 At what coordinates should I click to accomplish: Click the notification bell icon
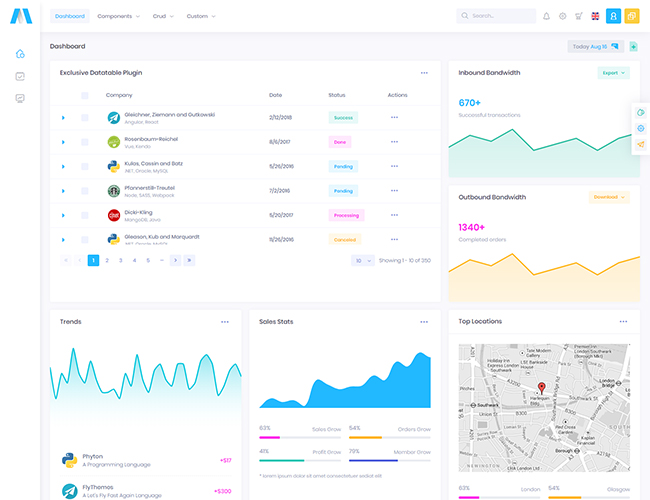[x=546, y=16]
